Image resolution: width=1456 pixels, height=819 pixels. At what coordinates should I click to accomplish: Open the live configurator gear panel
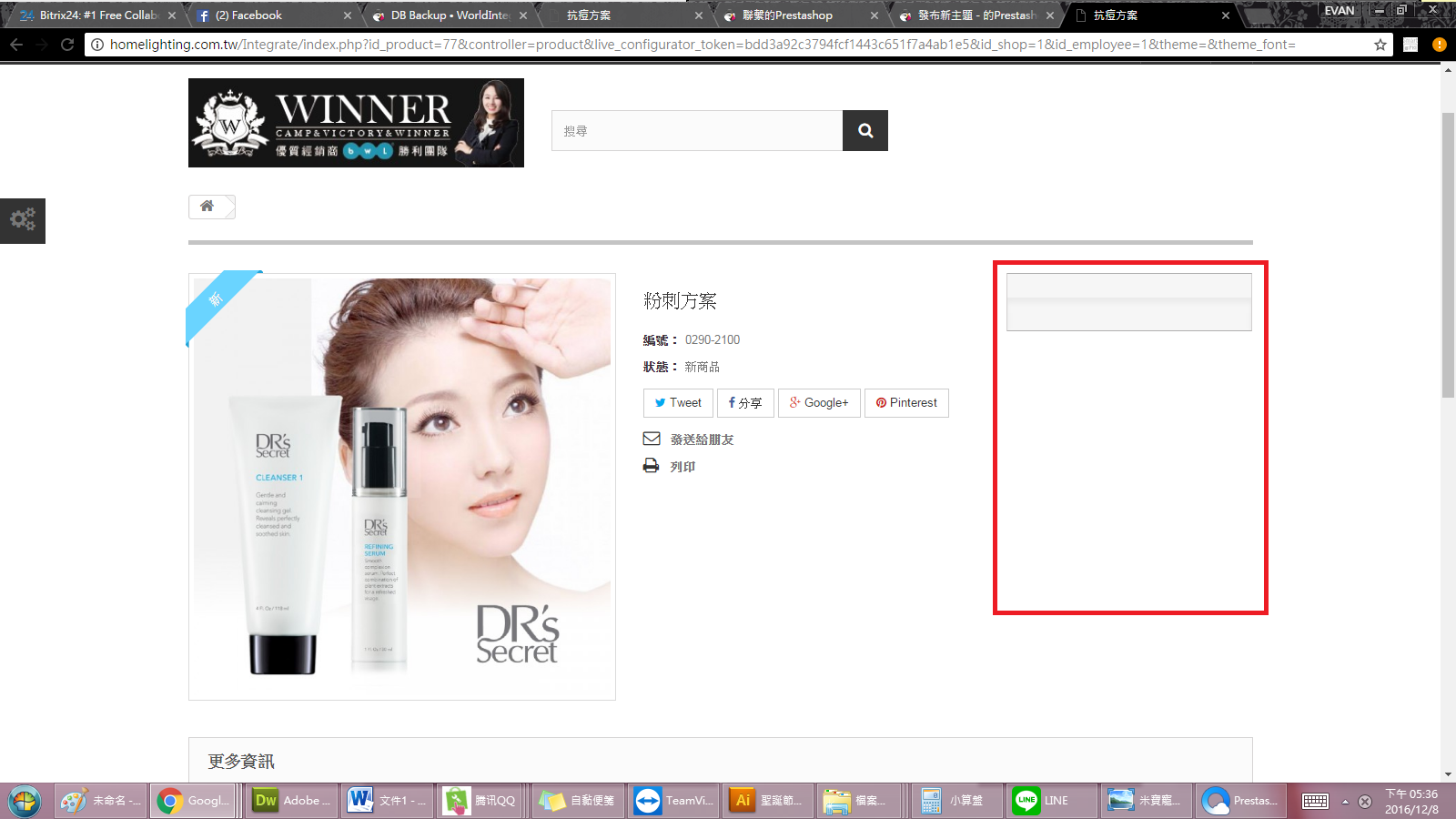[23, 220]
